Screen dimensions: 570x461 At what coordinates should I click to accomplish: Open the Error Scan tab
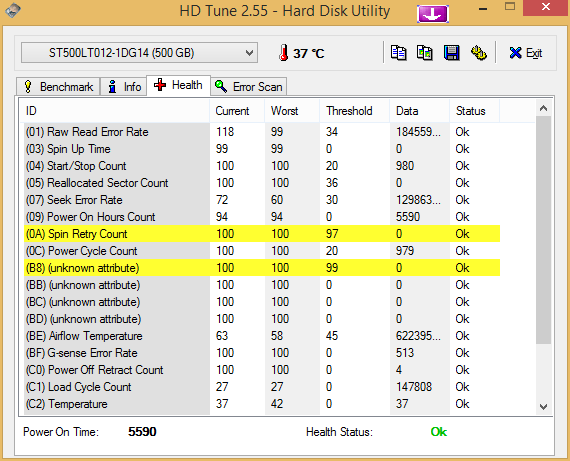click(249, 87)
